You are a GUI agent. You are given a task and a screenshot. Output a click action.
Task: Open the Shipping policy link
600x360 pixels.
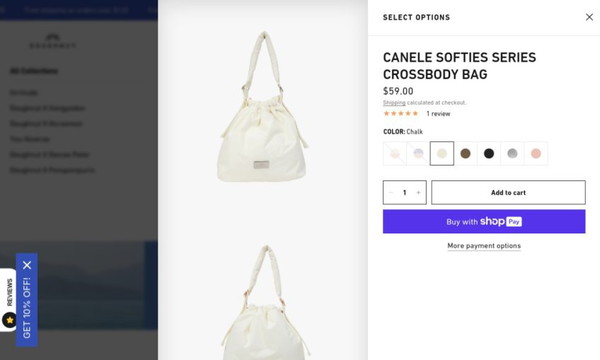point(394,103)
